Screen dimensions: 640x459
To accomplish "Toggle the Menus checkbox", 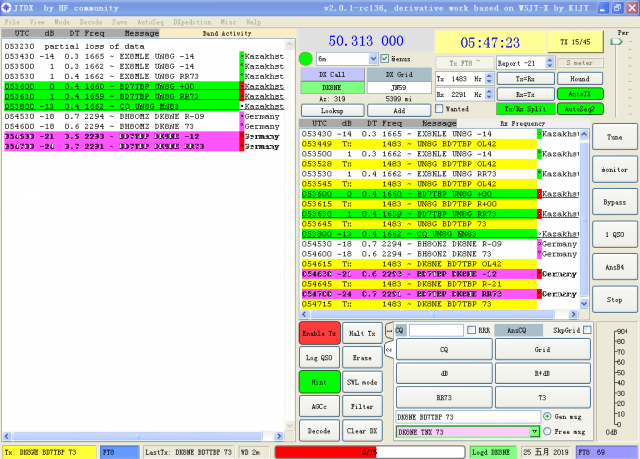I will click(x=384, y=59).
